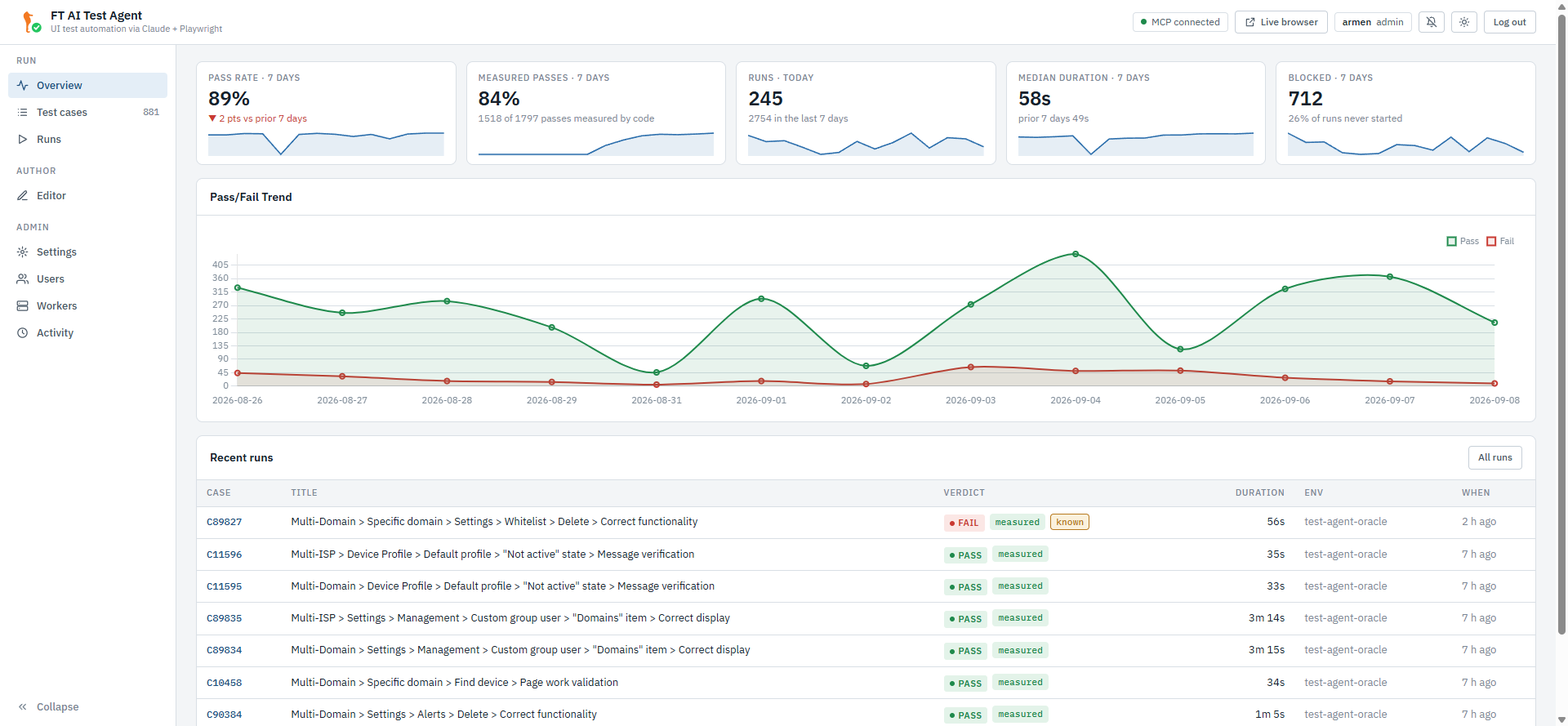Click the MCP connected status indicator
Image resolution: width=1568 pixels, height=726 pixels.
(1180, 22)
